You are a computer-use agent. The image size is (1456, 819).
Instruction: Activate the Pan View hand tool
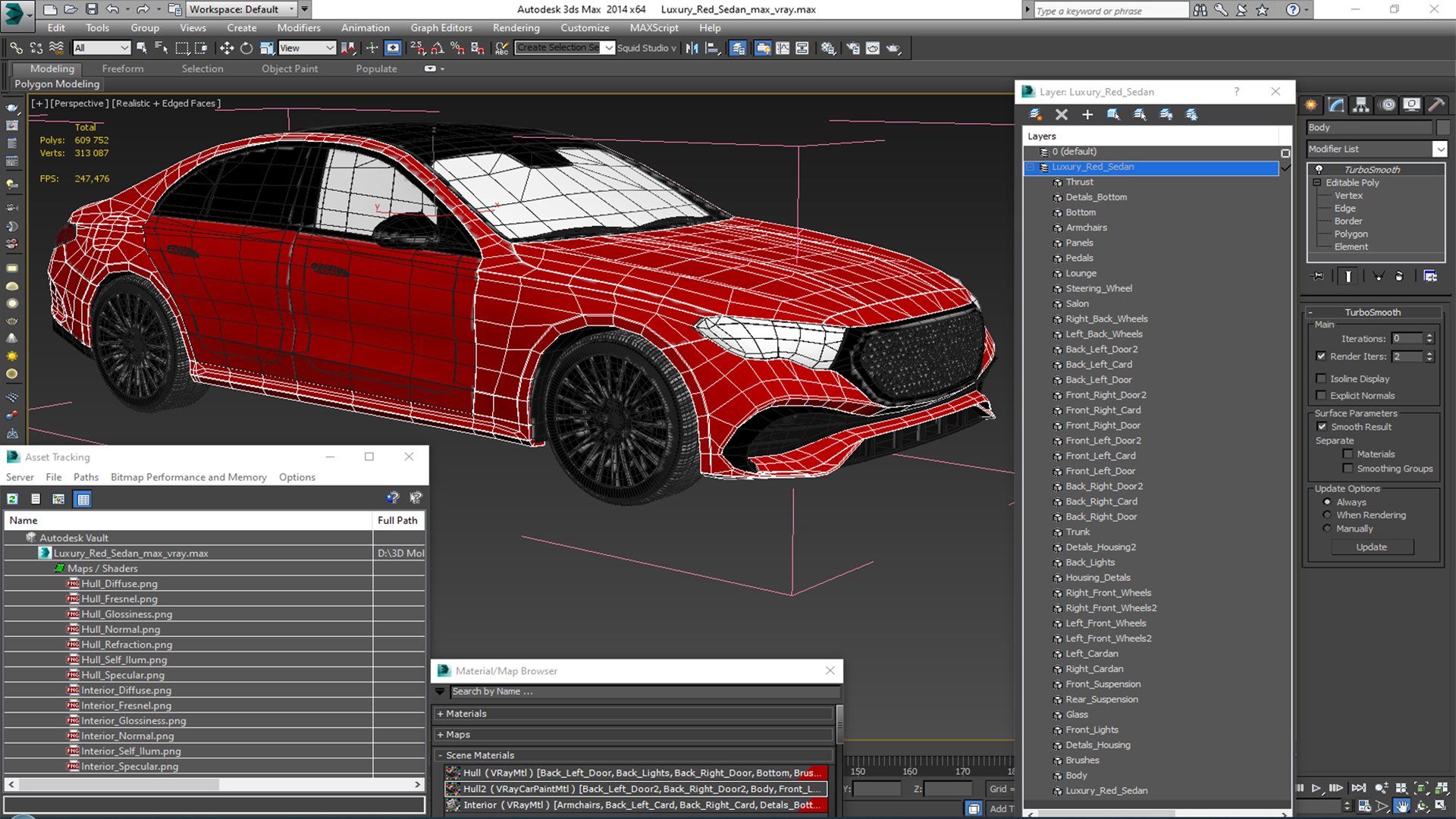pyautogui.click(x=1402, y=806)
